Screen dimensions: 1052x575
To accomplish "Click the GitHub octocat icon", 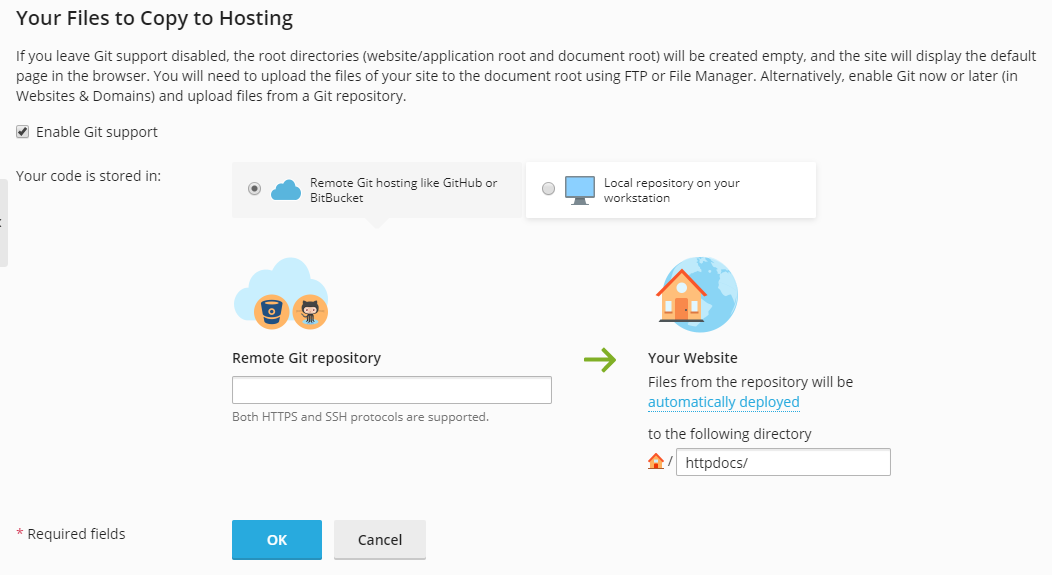I will (x=310, y=312).
